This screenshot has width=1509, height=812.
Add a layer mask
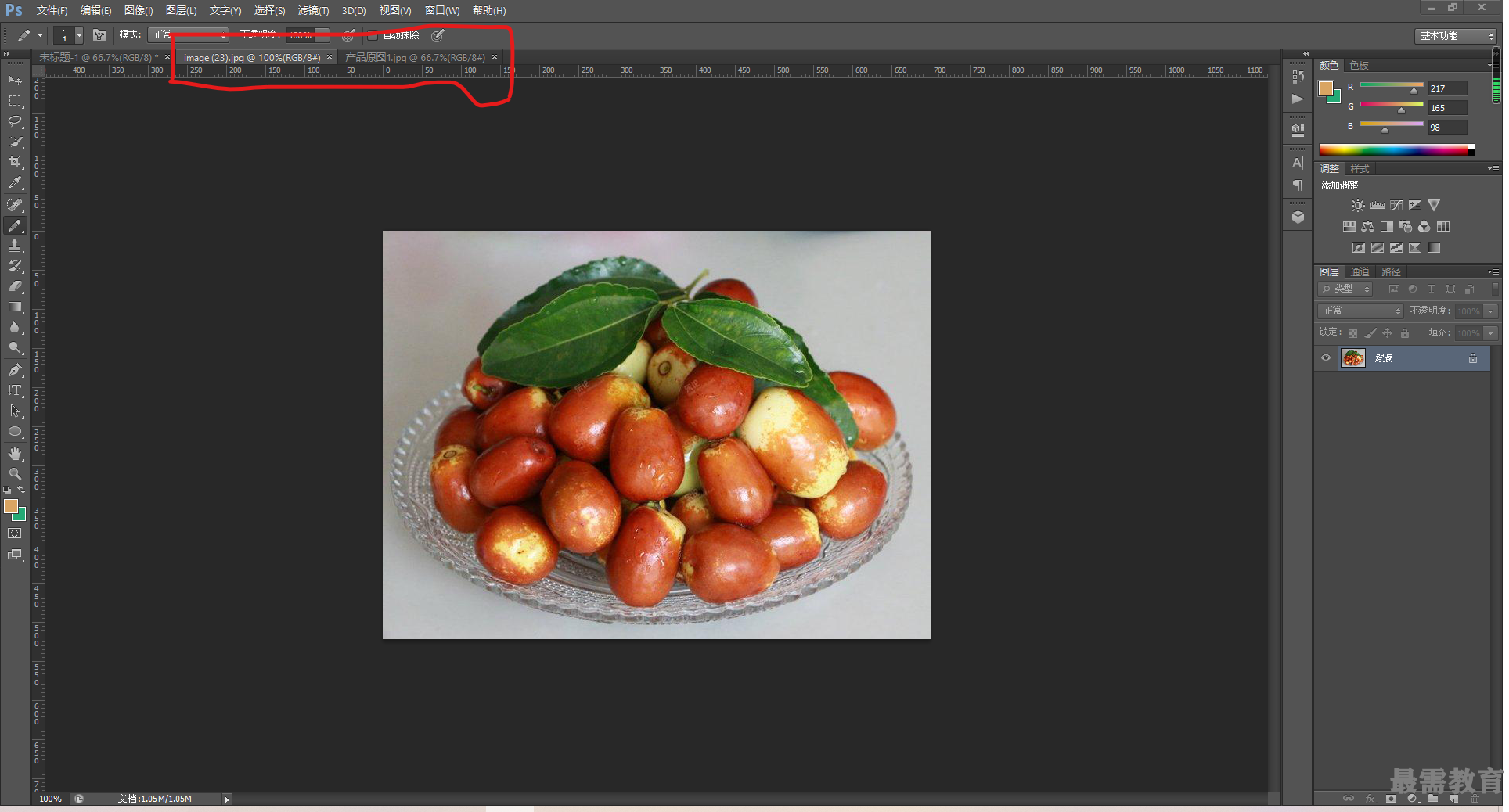click(x=1391, y=799)
